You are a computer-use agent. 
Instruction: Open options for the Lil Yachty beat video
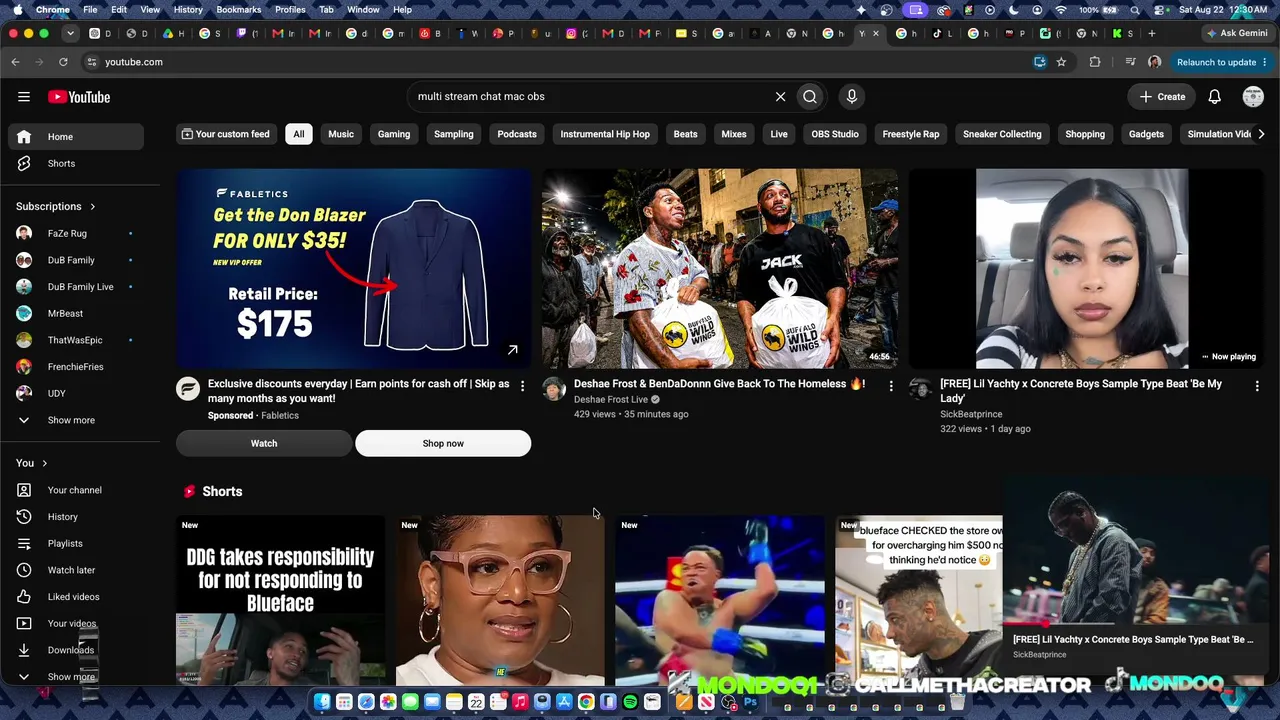click(1257, 386)
